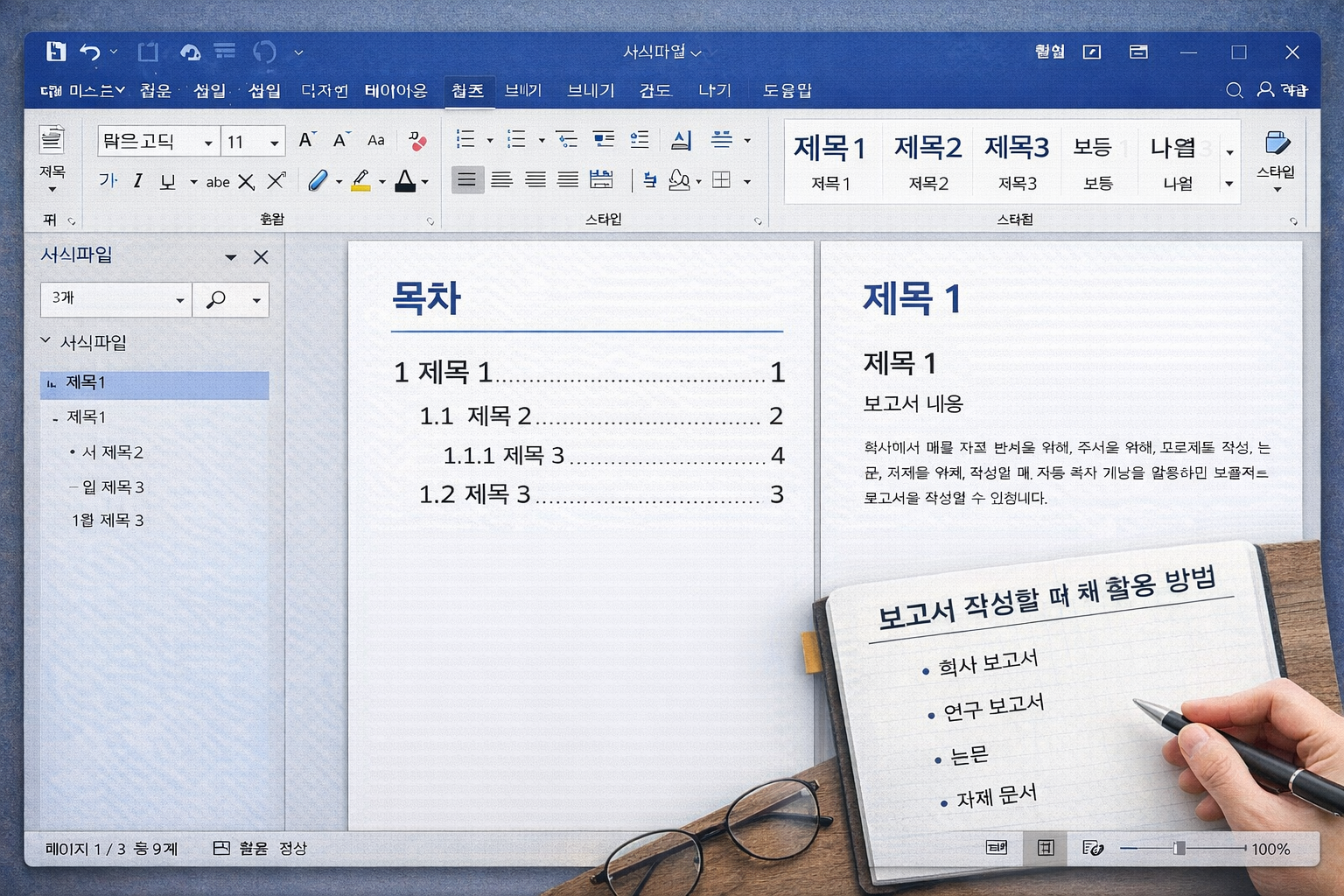Screen dimensions: 1344x896
Task: Open the 검도 ribbon tab
Action: pos(655,90)
